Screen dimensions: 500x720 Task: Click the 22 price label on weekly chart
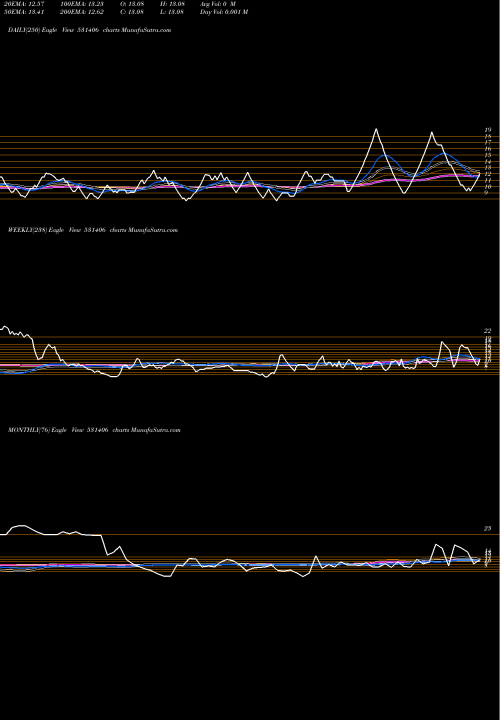pyautogui.click(x=488, y=331)
